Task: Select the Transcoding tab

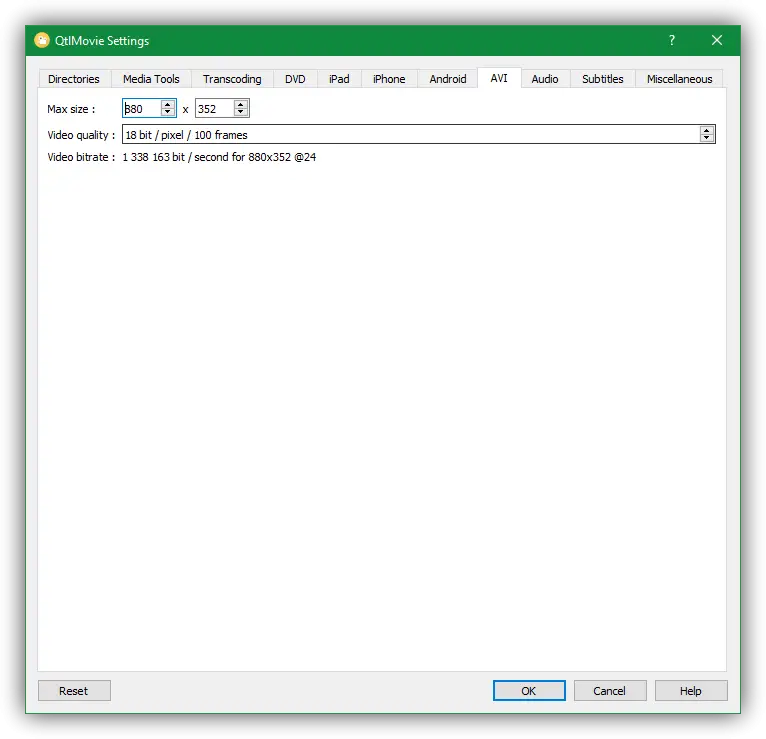Action: coord(232,79)
